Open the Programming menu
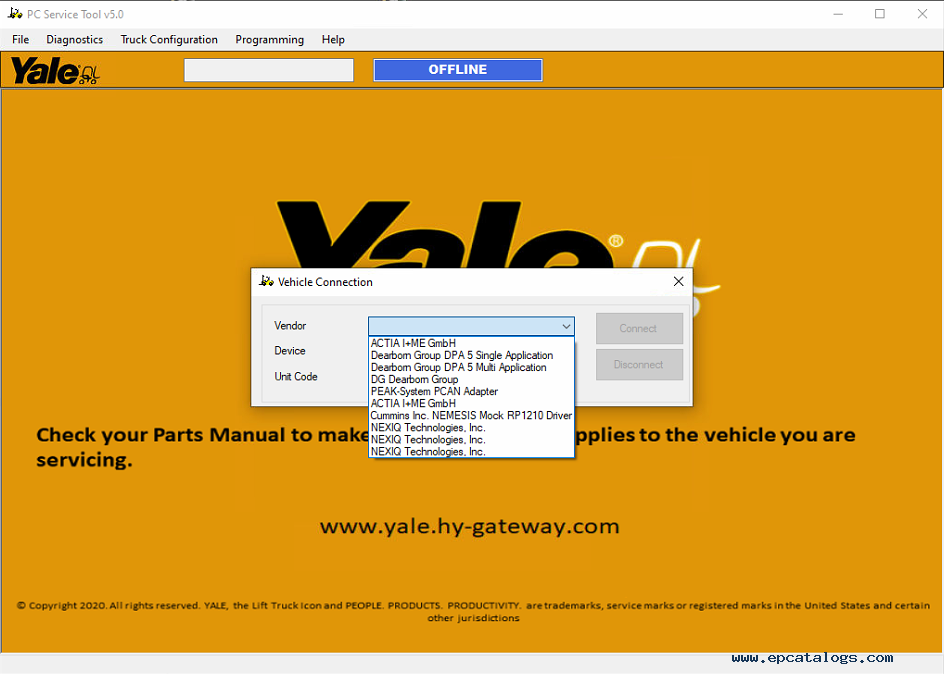The image size is (944, 674). point(270,40)
